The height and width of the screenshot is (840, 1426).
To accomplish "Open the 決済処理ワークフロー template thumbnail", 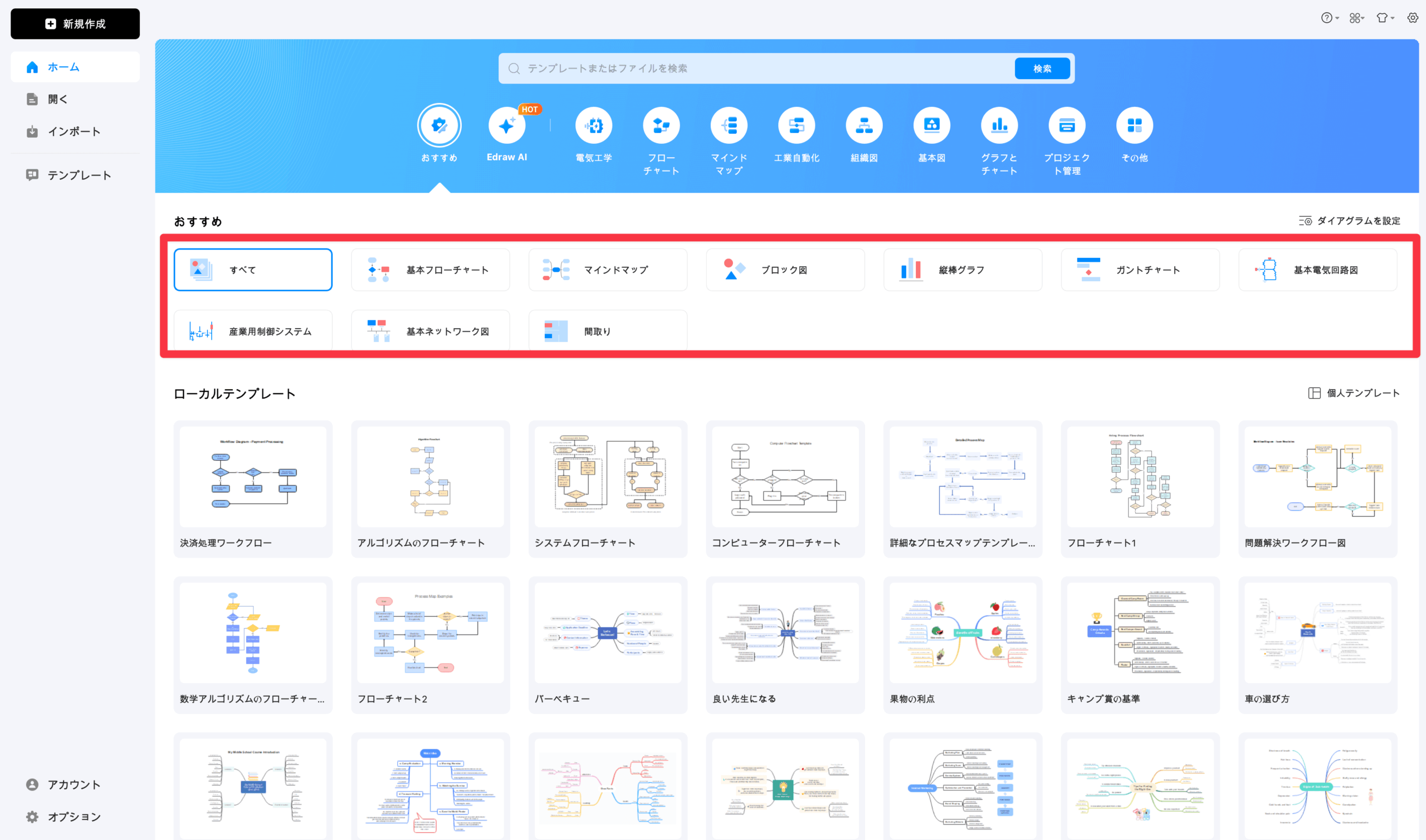I will tap(253, 477).
